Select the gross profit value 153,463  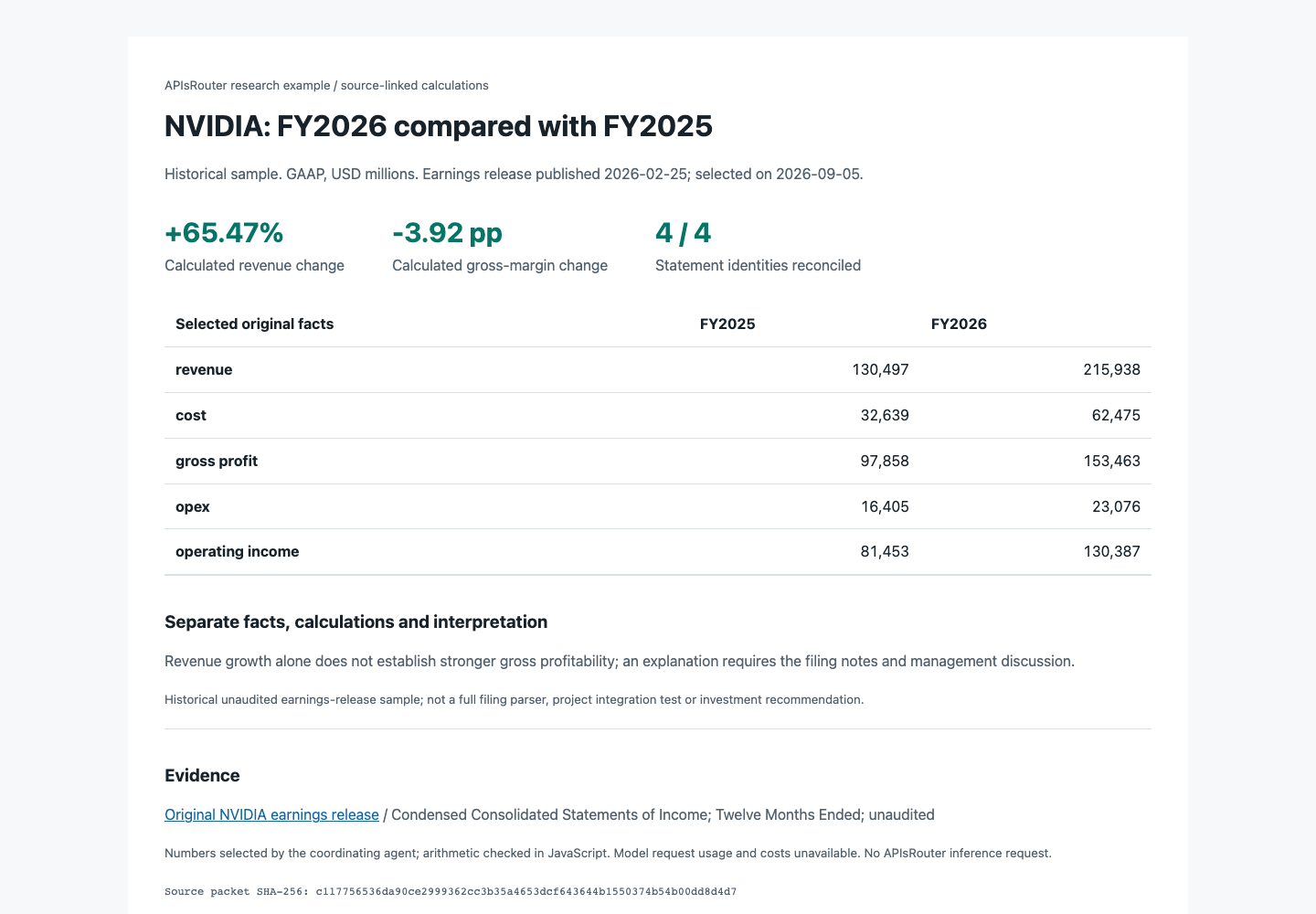(1111, 461)
